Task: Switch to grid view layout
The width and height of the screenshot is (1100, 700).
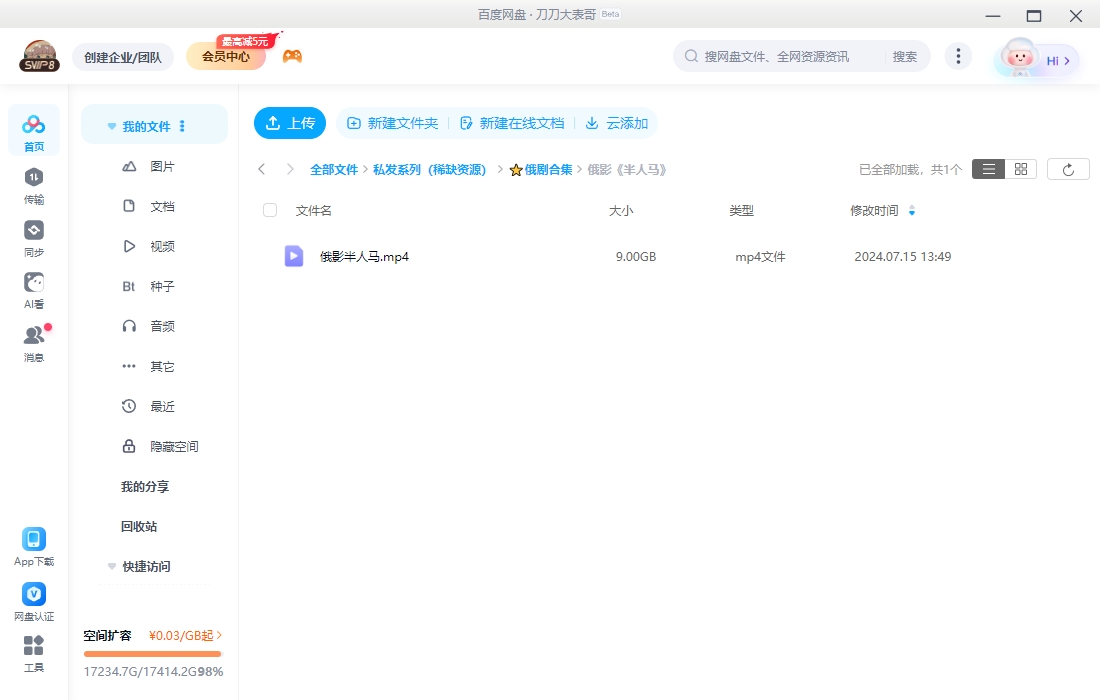Action: [x=1020, y=168]
